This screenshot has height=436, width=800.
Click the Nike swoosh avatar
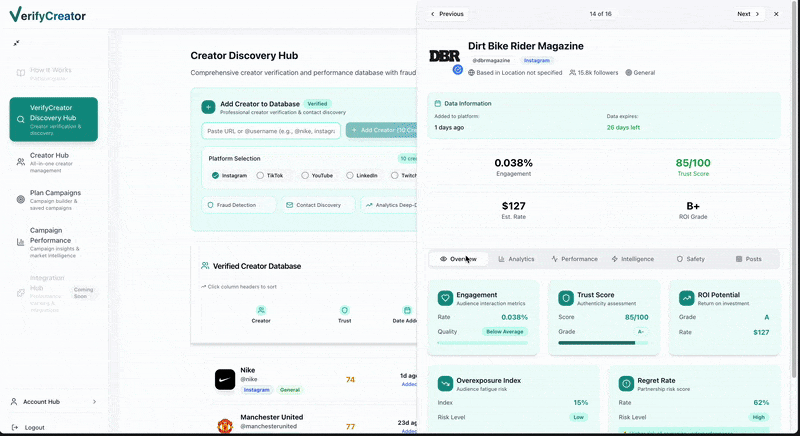225,379
